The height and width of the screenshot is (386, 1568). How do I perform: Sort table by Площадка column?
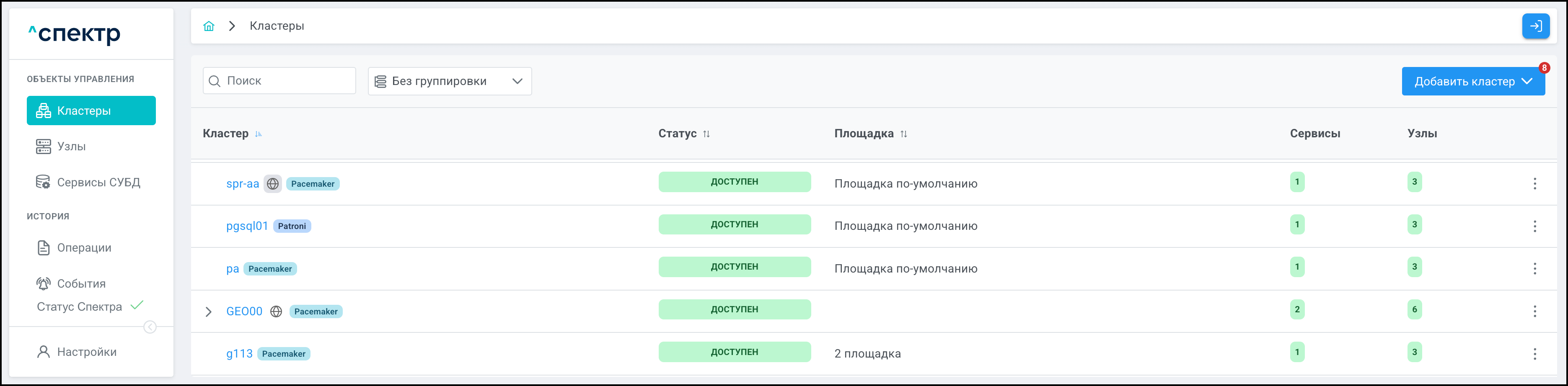point(903,134)
